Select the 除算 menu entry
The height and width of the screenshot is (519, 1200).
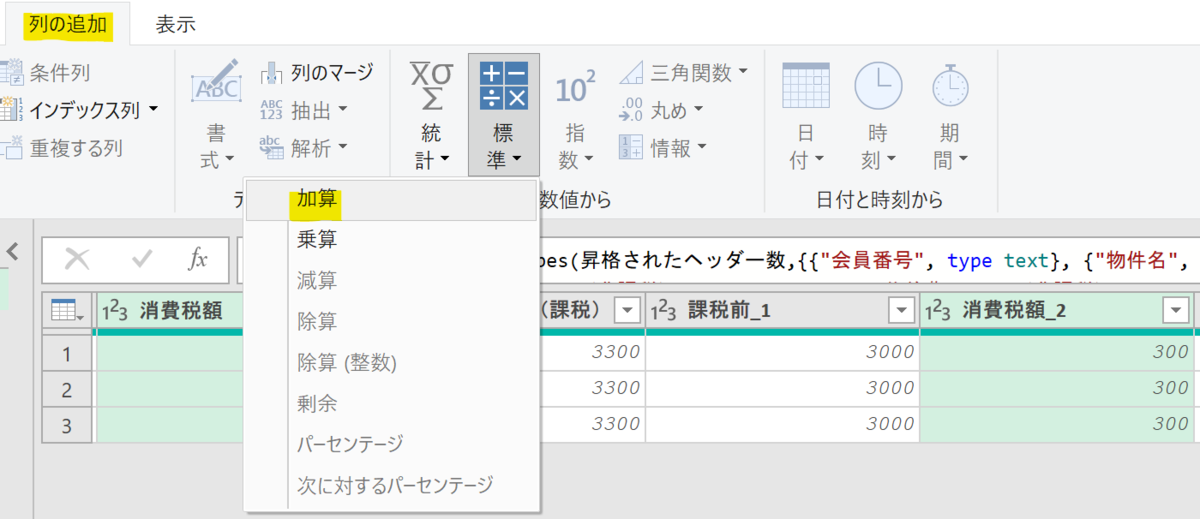[391, 321]
